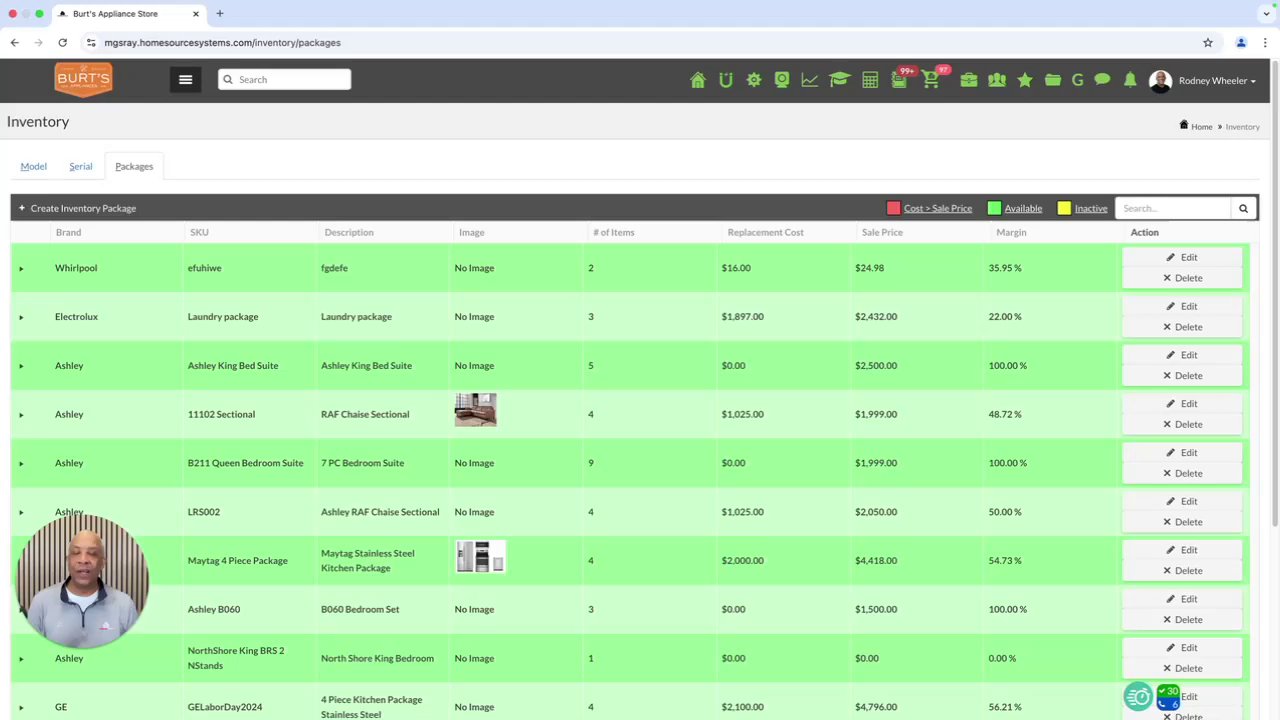Click the green timer widget icon near the bottom

click(1138, 696)
